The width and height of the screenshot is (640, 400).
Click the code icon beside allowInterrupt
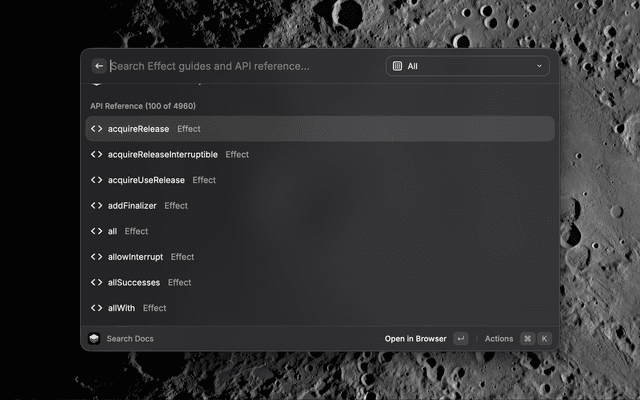(96, 257)
